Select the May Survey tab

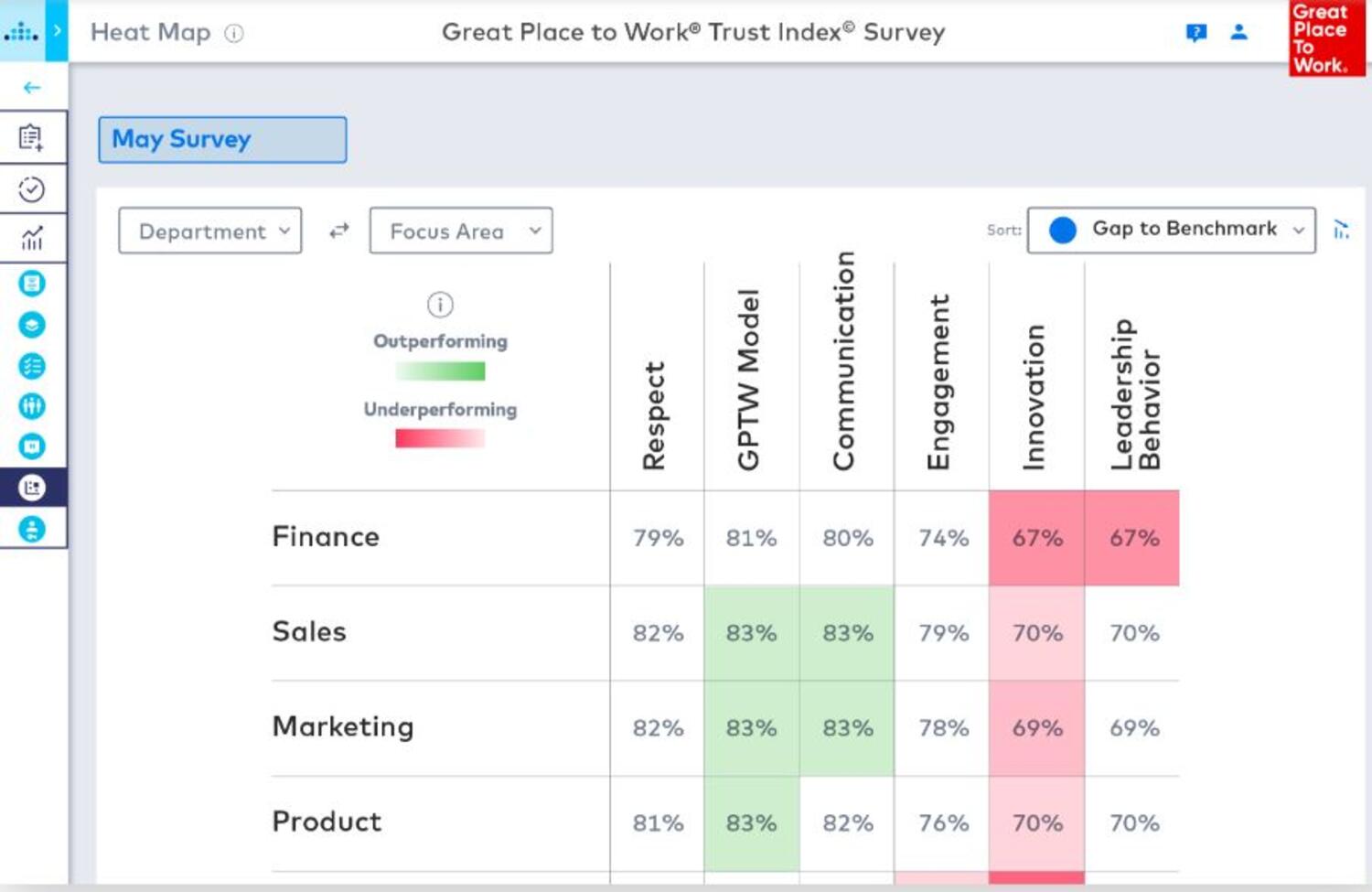221,139
